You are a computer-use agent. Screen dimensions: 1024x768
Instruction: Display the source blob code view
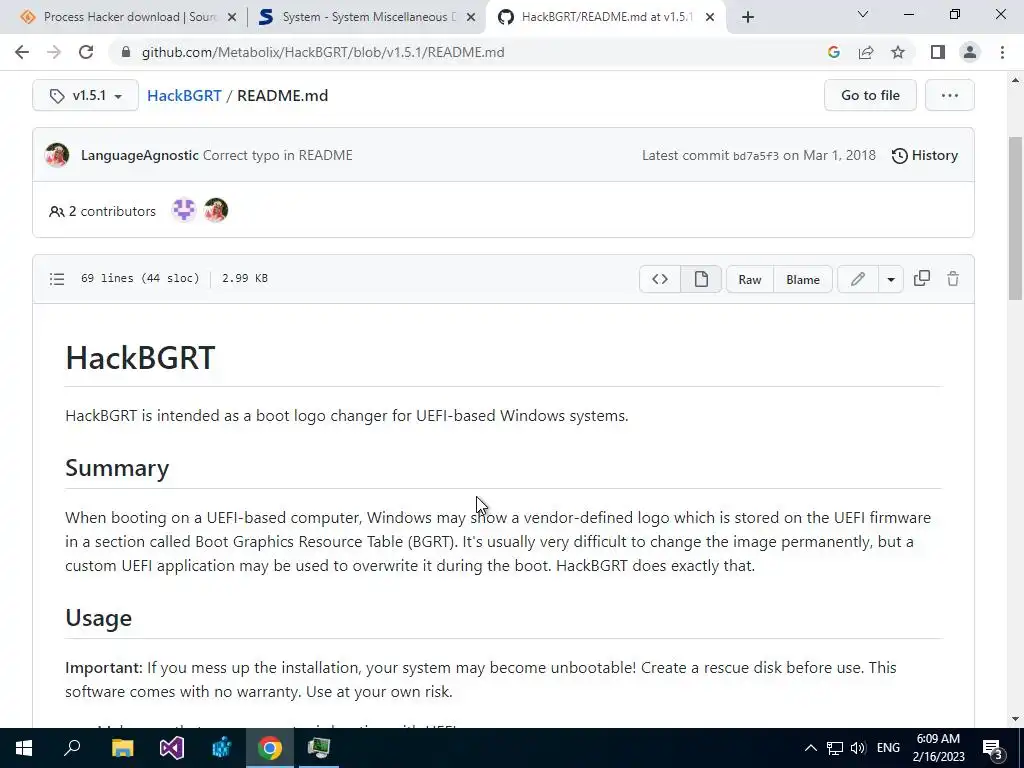point(660,279)
